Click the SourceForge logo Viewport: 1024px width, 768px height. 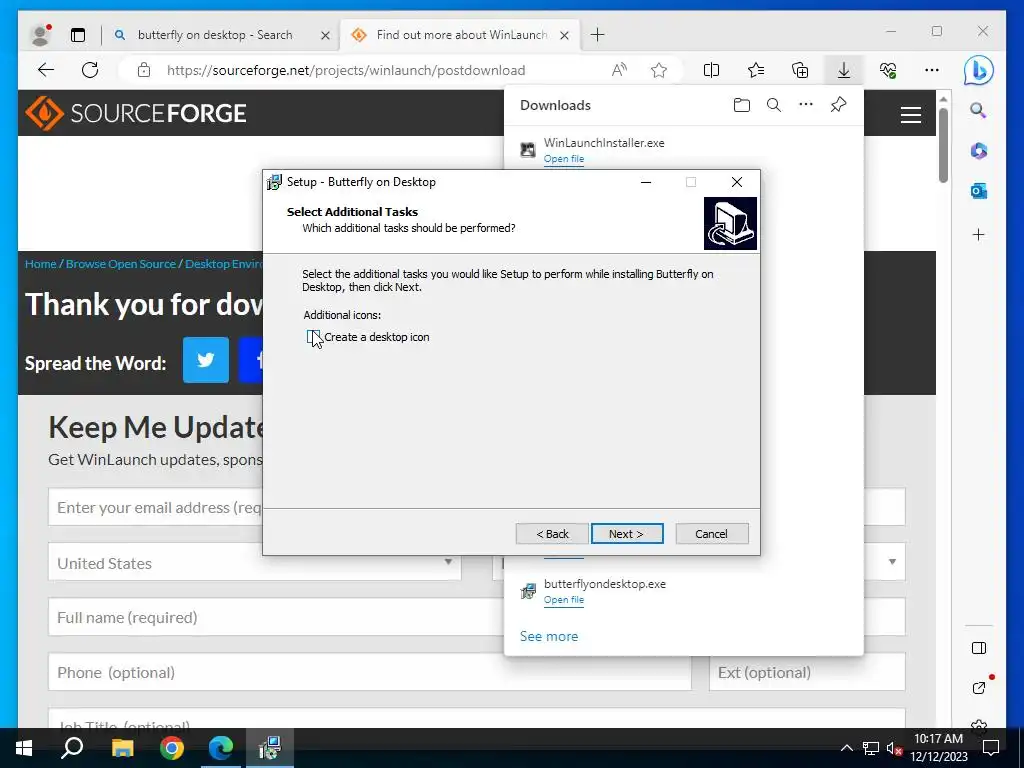(136, 113)
